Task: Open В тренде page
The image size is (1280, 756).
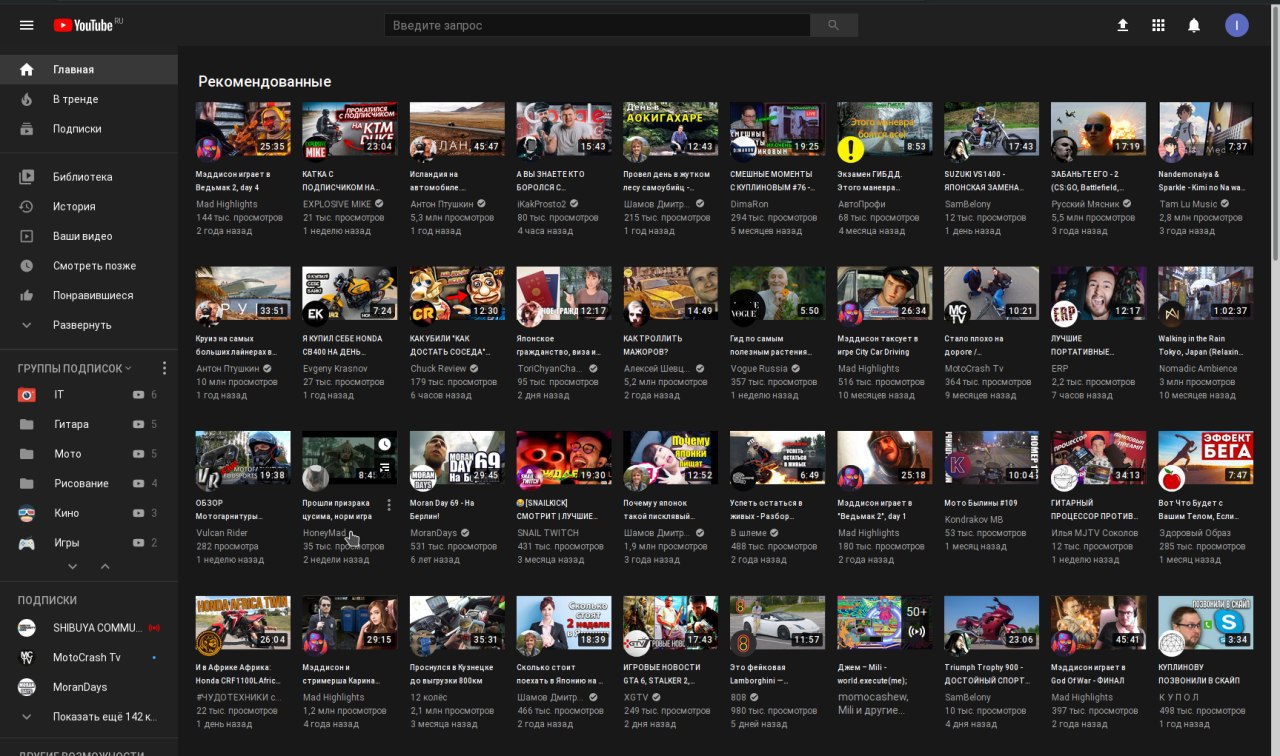Action: tap(88, 99)
